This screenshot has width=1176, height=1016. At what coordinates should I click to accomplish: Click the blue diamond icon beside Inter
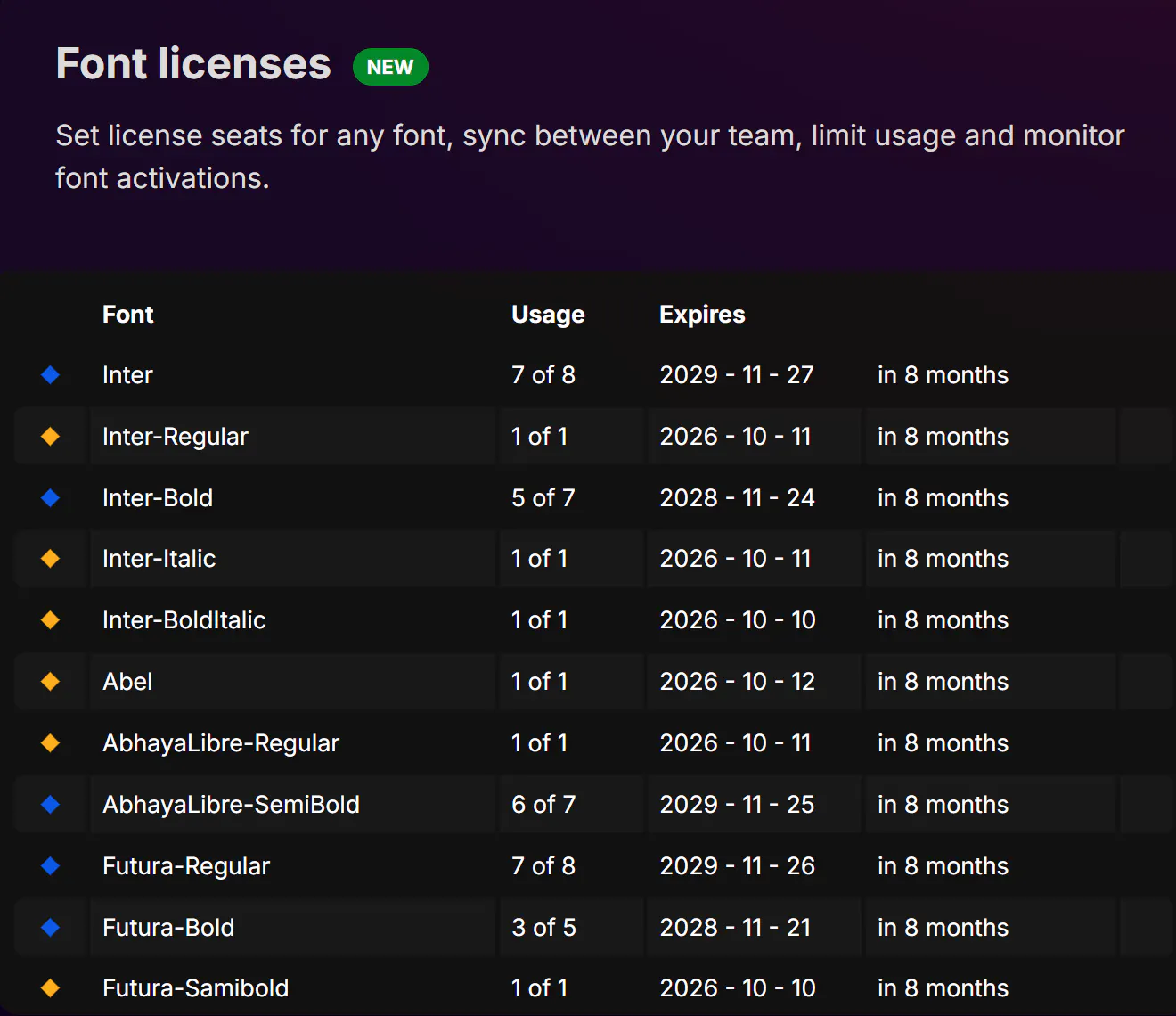pos(51,375)
